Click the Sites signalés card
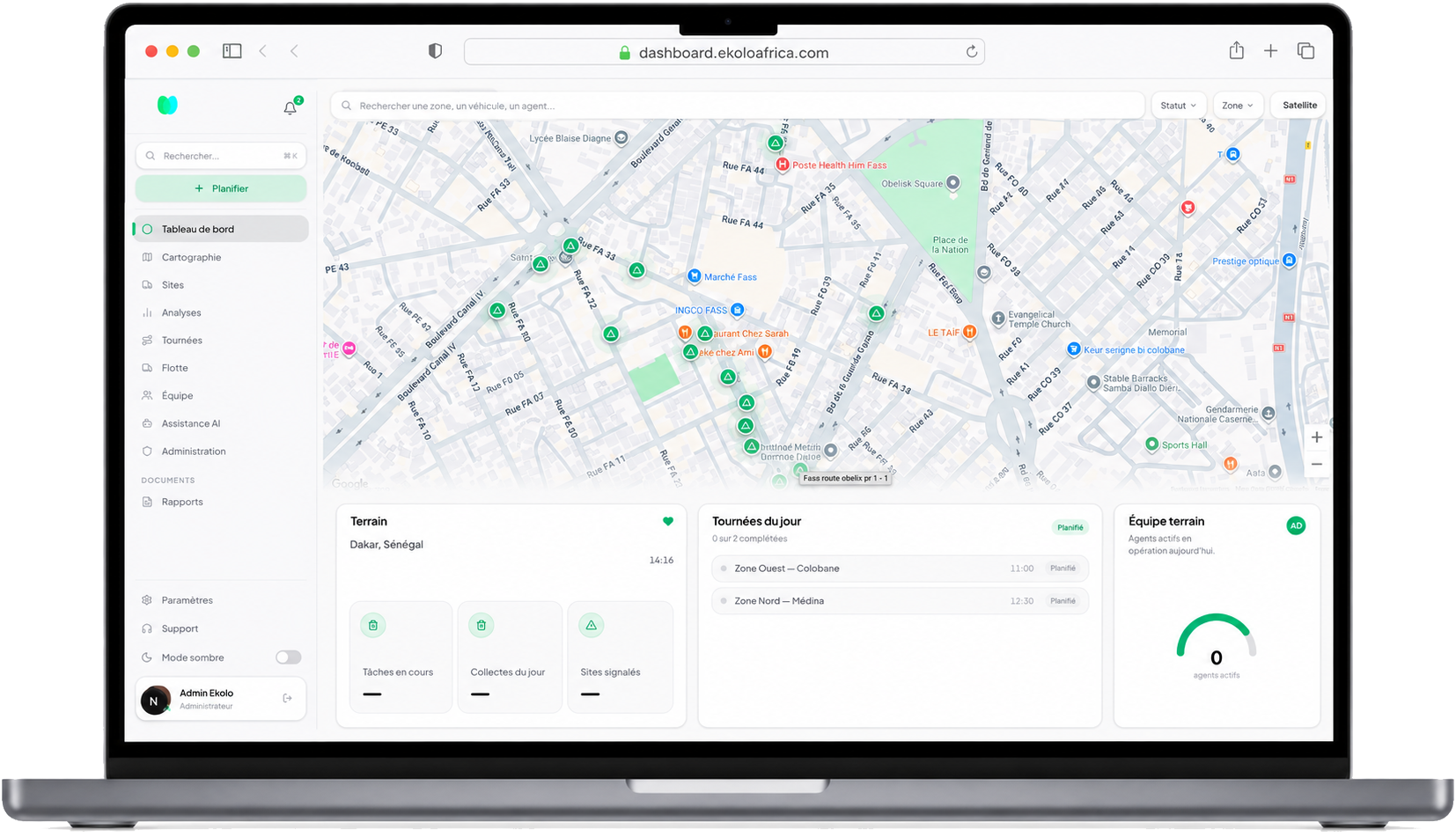Image resolution: width=1456 pixels, height=837 pixels. 621,657
